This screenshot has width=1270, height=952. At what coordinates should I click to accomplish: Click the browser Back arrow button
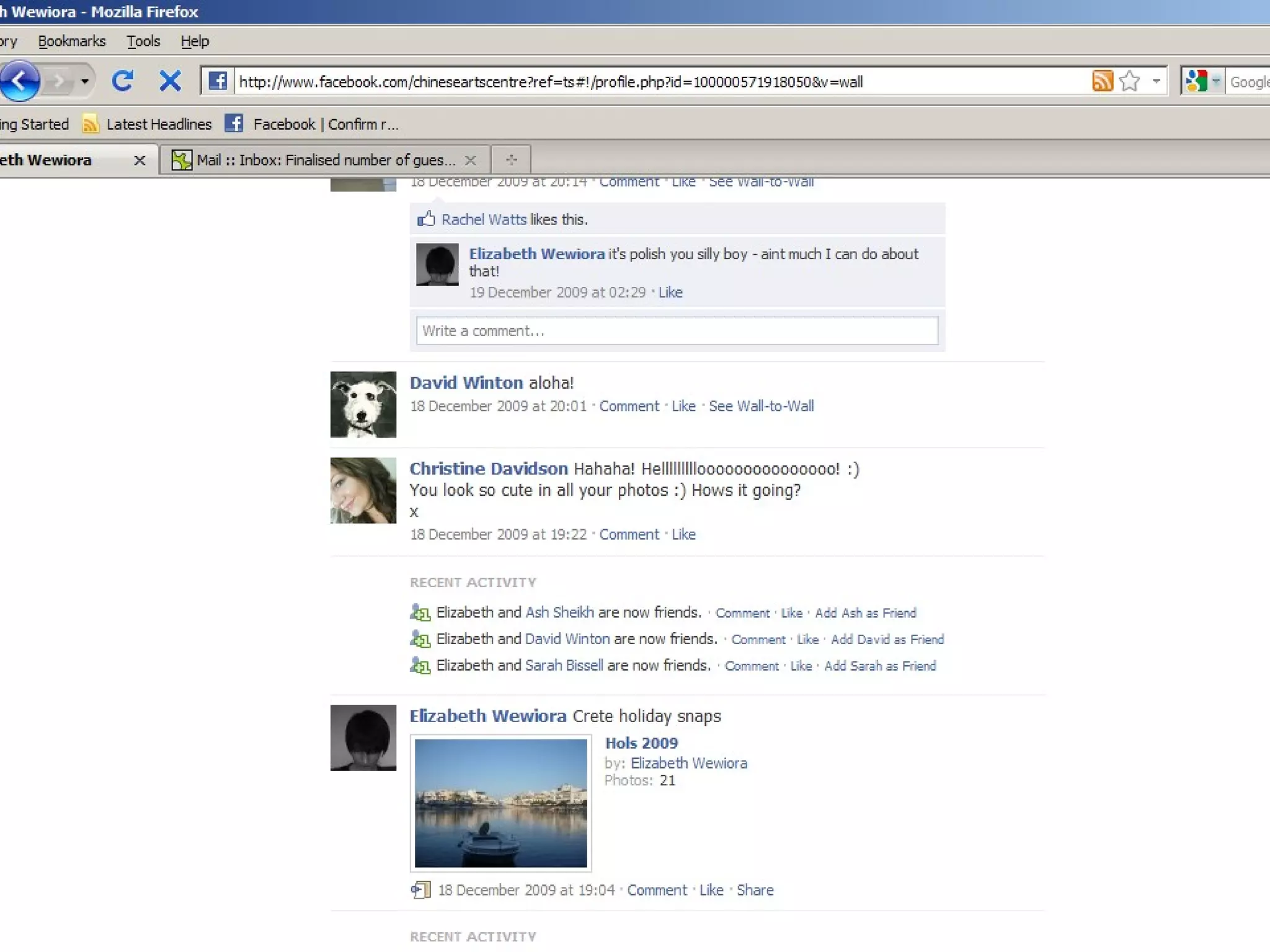[20, 81]
